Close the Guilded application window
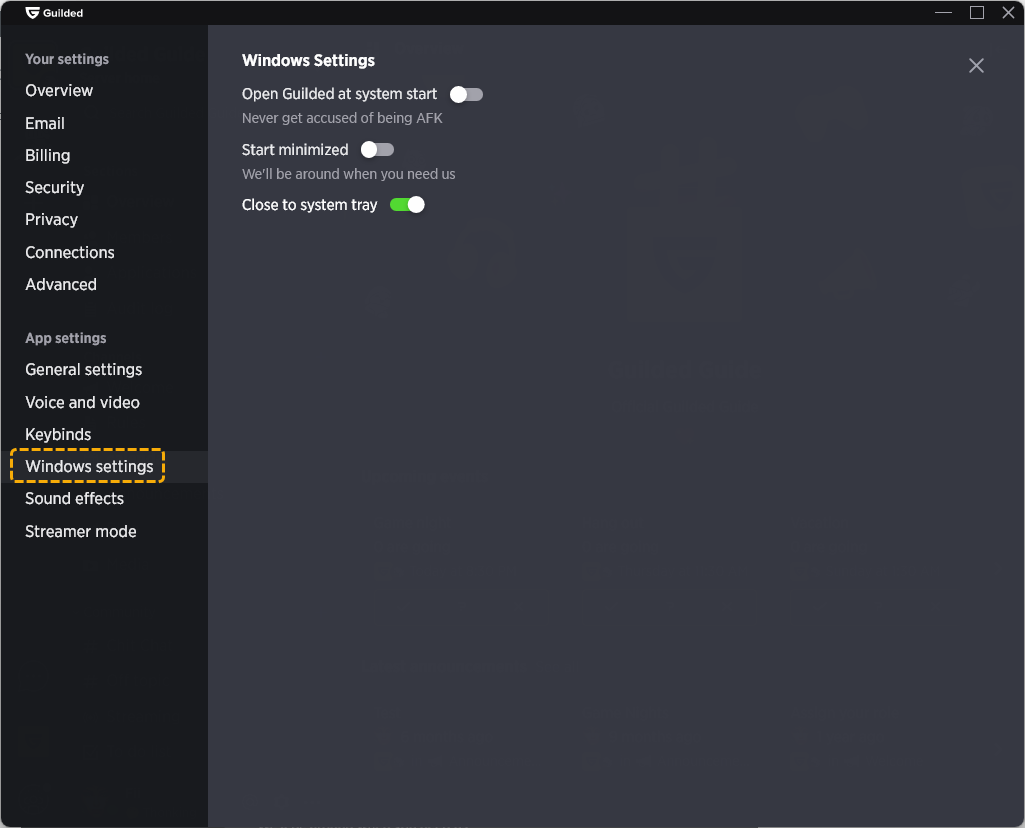This screenshot has height=828, width=1025. (1008, 12)
